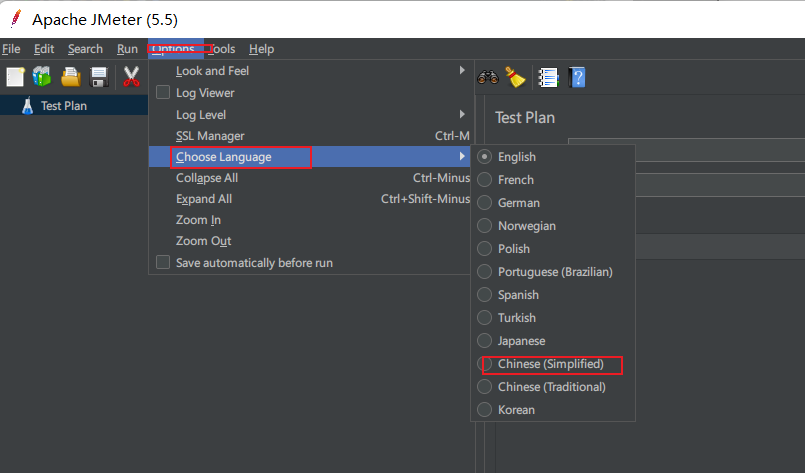Viewport: 805px width, 473px height.
Task: Click the New test plan icon
Action: click(15, 77)
